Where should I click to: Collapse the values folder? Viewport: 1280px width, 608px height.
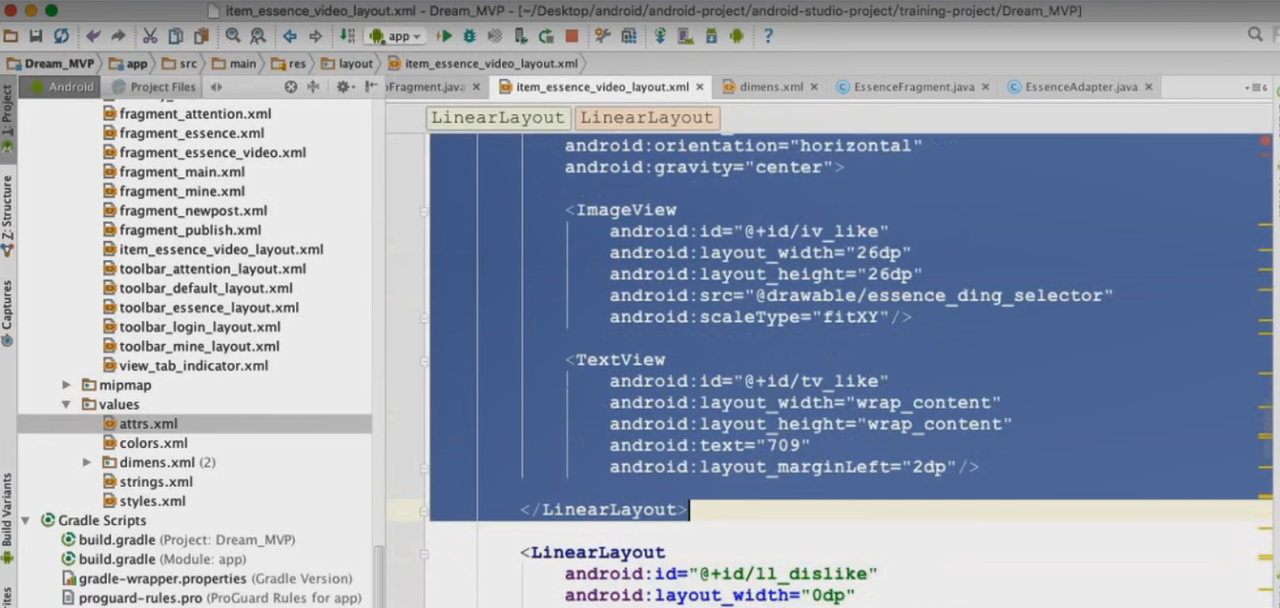[67, 405]
